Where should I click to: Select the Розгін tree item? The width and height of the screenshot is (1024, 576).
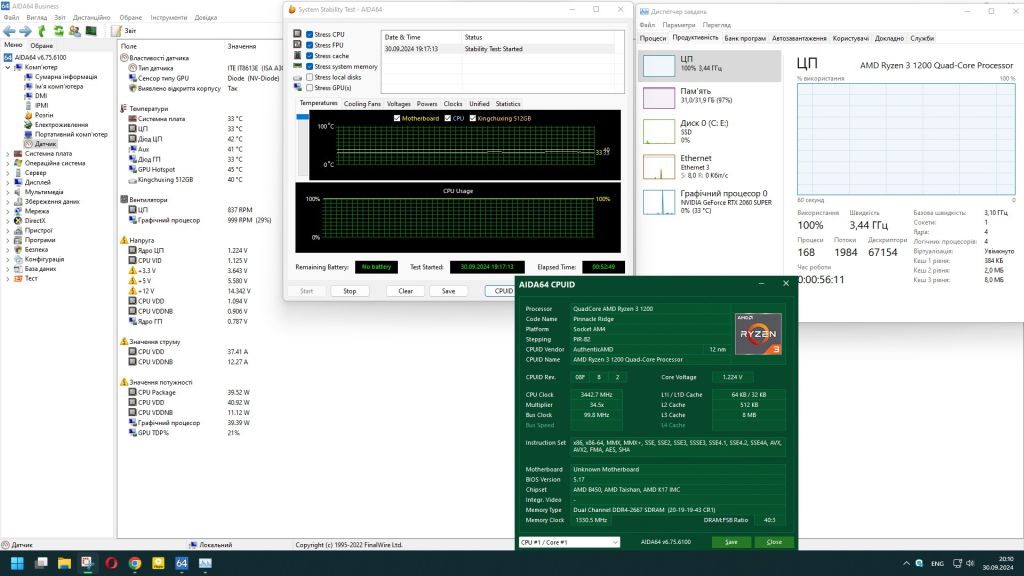(x=44, y=115)
